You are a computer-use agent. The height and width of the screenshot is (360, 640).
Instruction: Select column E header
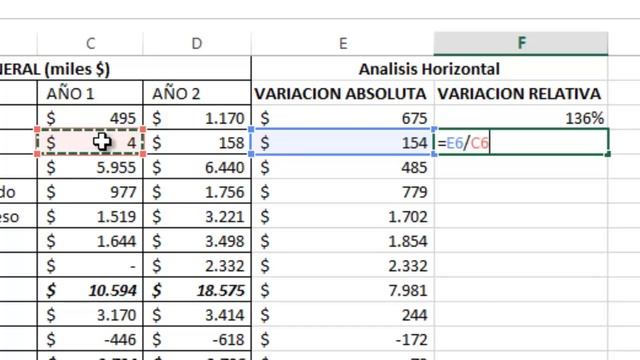pyautogui.click(x=343, y=43)
